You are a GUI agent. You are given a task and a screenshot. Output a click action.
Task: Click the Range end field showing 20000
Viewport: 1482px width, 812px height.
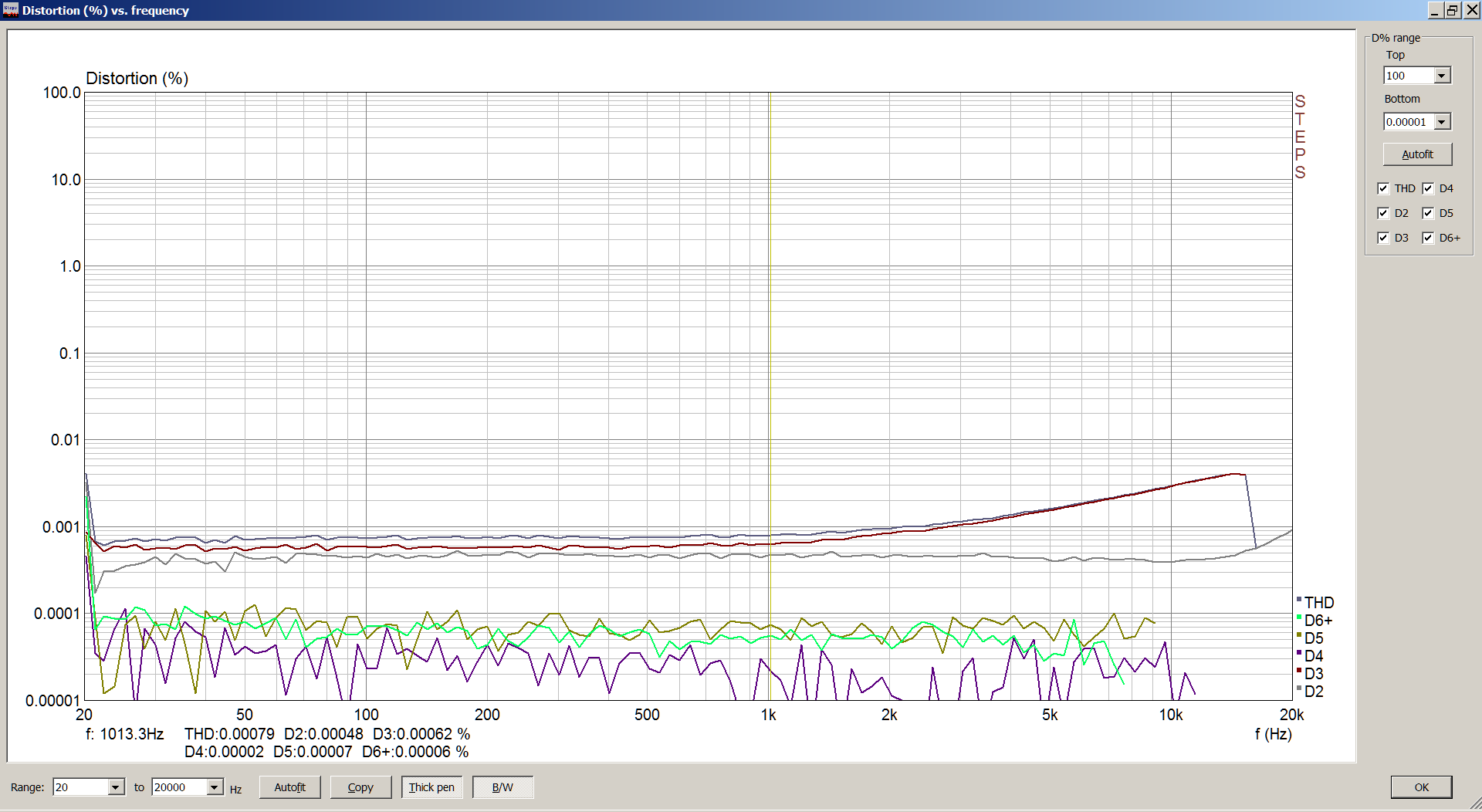coord(179,787)
